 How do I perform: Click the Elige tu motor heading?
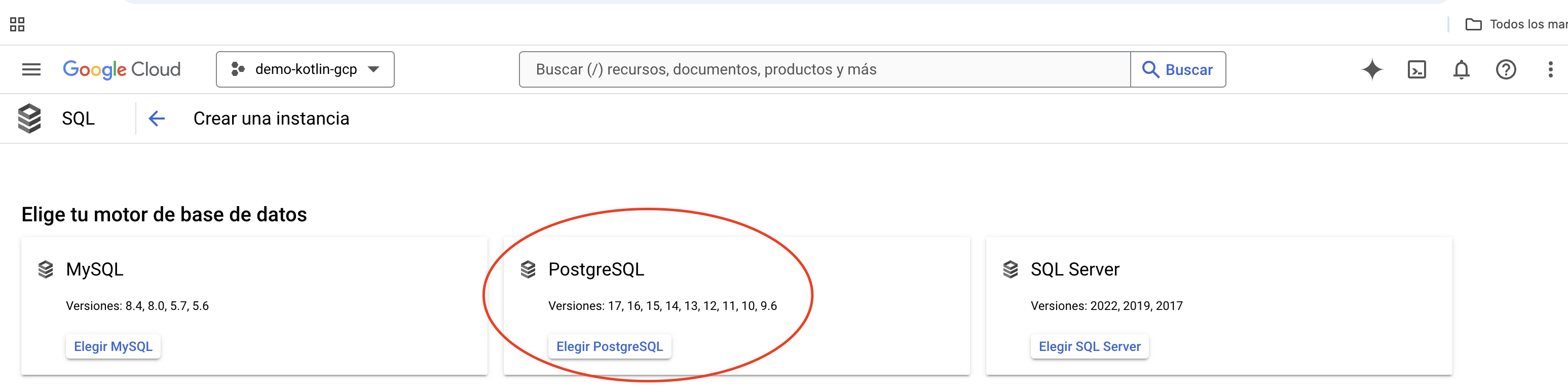(164, 214)
